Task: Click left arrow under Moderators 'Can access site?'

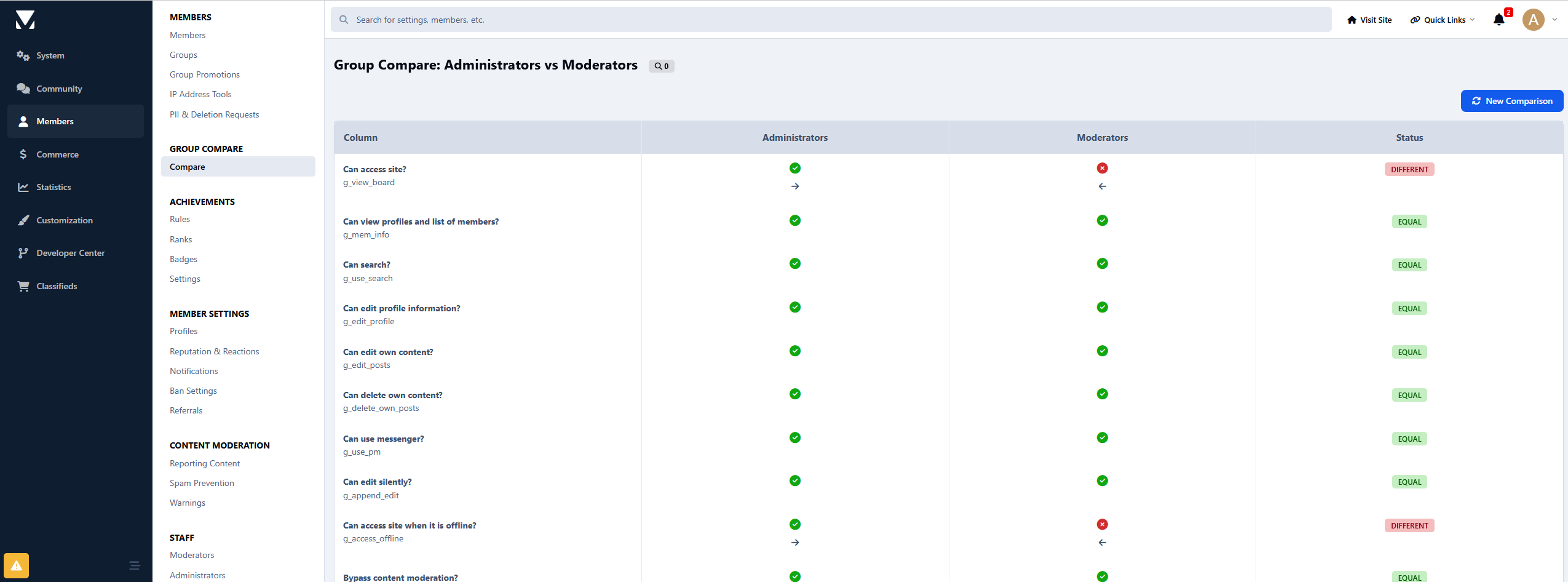Action: (x=1102, y=186)
